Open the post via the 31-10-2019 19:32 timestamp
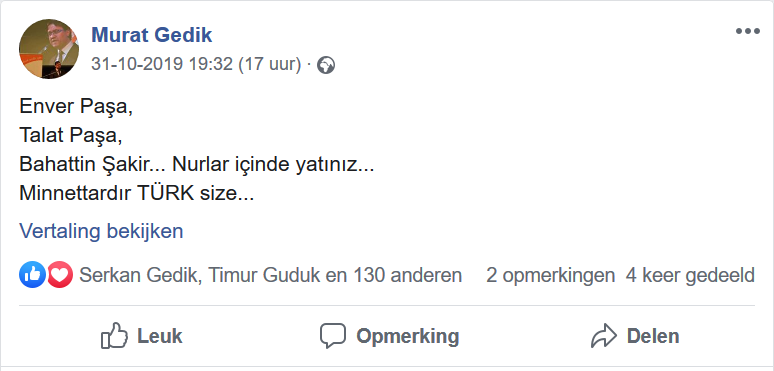 click(196, 65)
